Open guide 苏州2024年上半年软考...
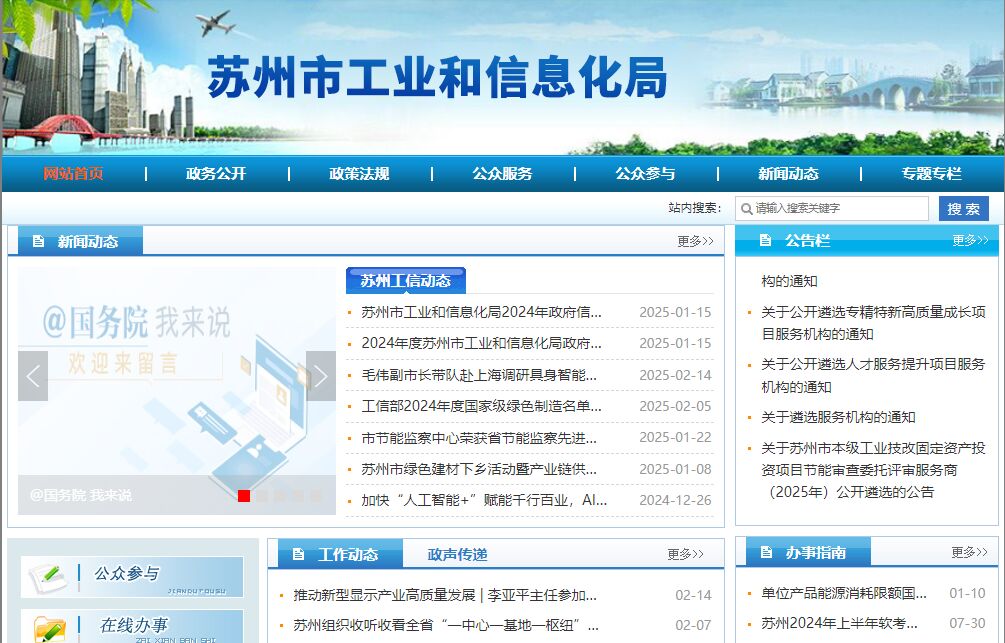Screen dimensions: 1005x643 [839, 623]
